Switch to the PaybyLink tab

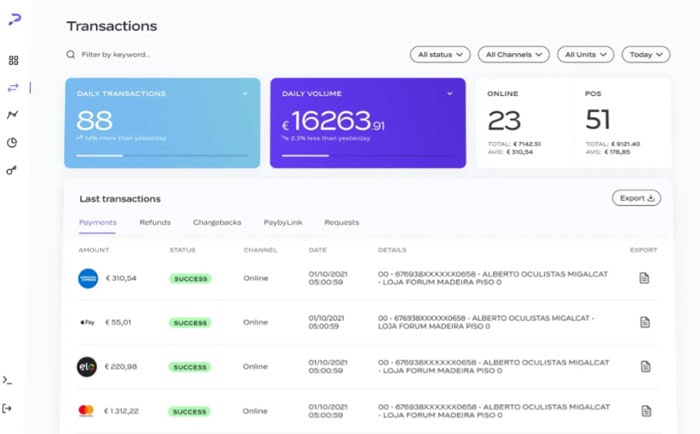coord(283,222)
